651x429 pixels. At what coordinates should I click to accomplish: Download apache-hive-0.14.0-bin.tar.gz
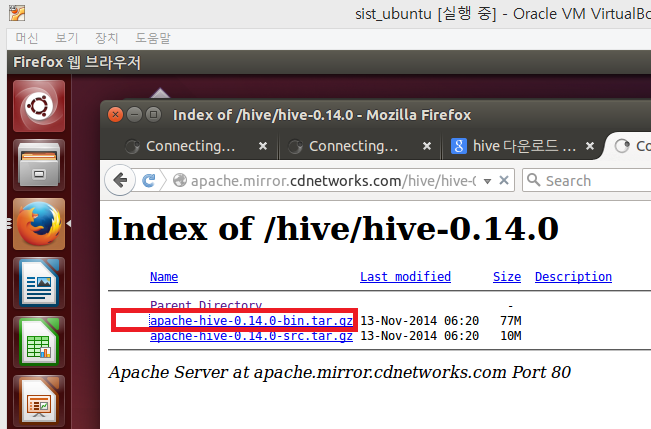click(251, 321)
